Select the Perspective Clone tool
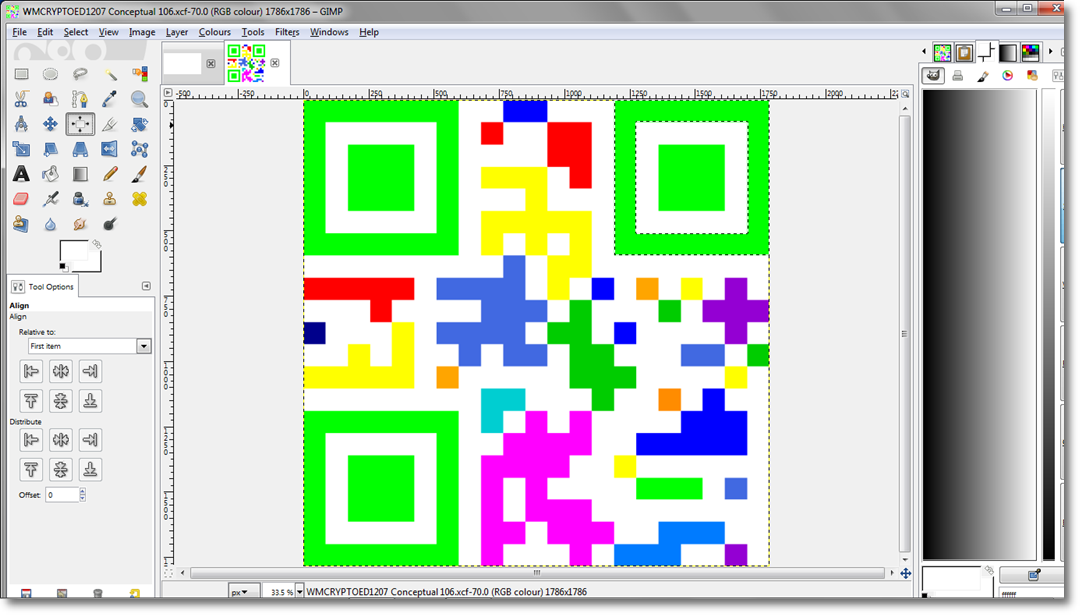 21,224
